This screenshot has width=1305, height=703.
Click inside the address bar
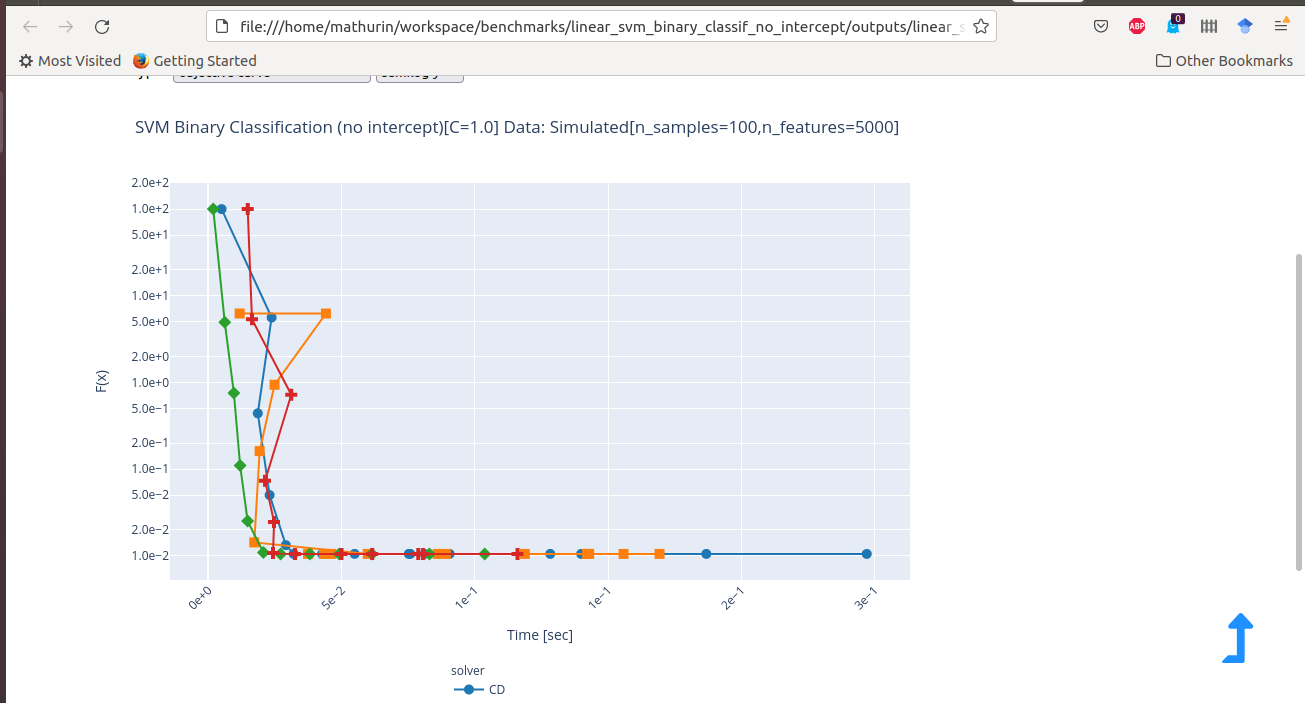pyautogui.click(x=600, y=26)
